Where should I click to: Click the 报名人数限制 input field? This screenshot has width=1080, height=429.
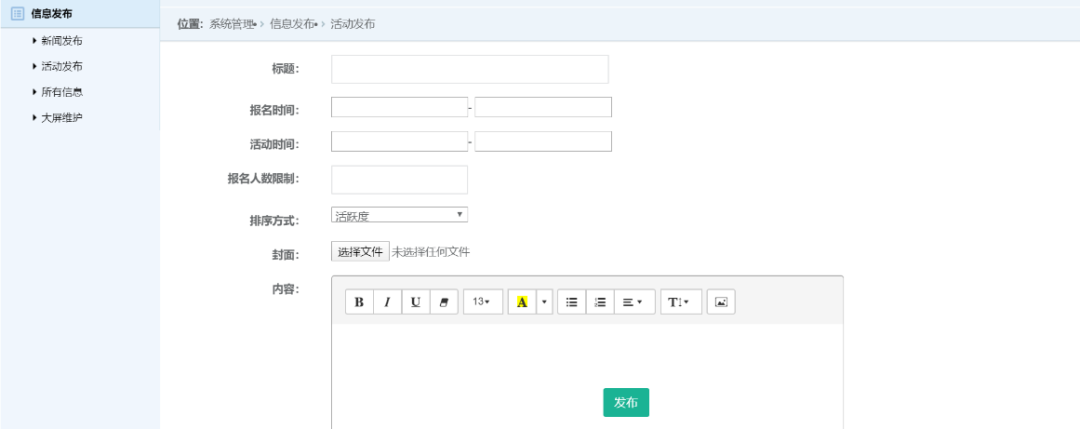click(399, 179)
